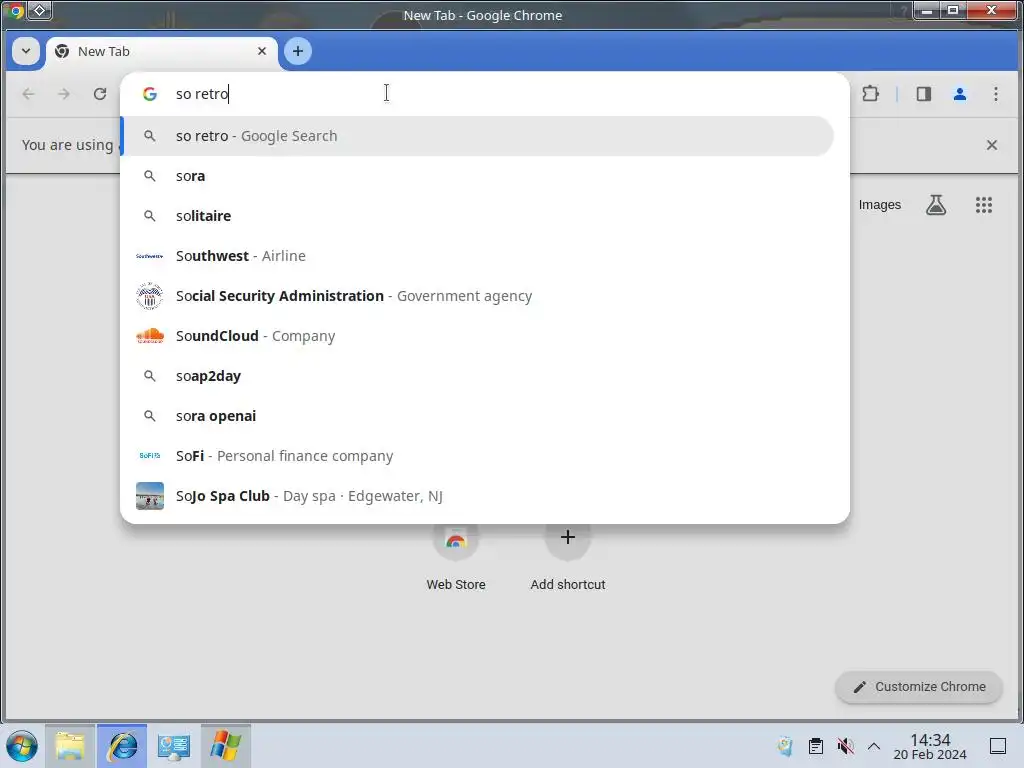Click the pin icon in title bar
The width and height of the screenshot is (1024, 768).
pyautogui.click(x=39, y=10)
